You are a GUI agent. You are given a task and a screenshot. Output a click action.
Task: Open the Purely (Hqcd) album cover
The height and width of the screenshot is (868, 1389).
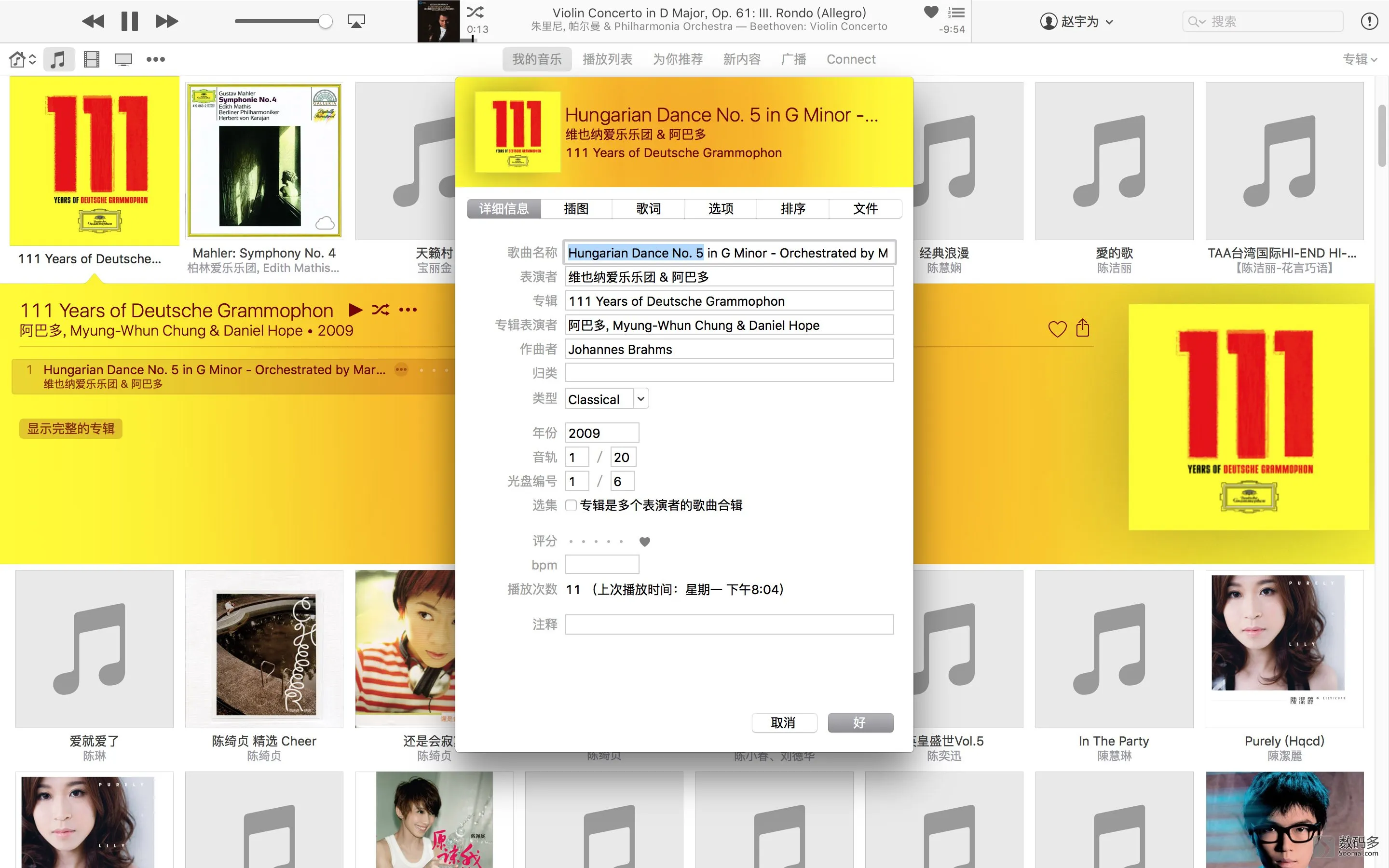tap(1284, 649)
